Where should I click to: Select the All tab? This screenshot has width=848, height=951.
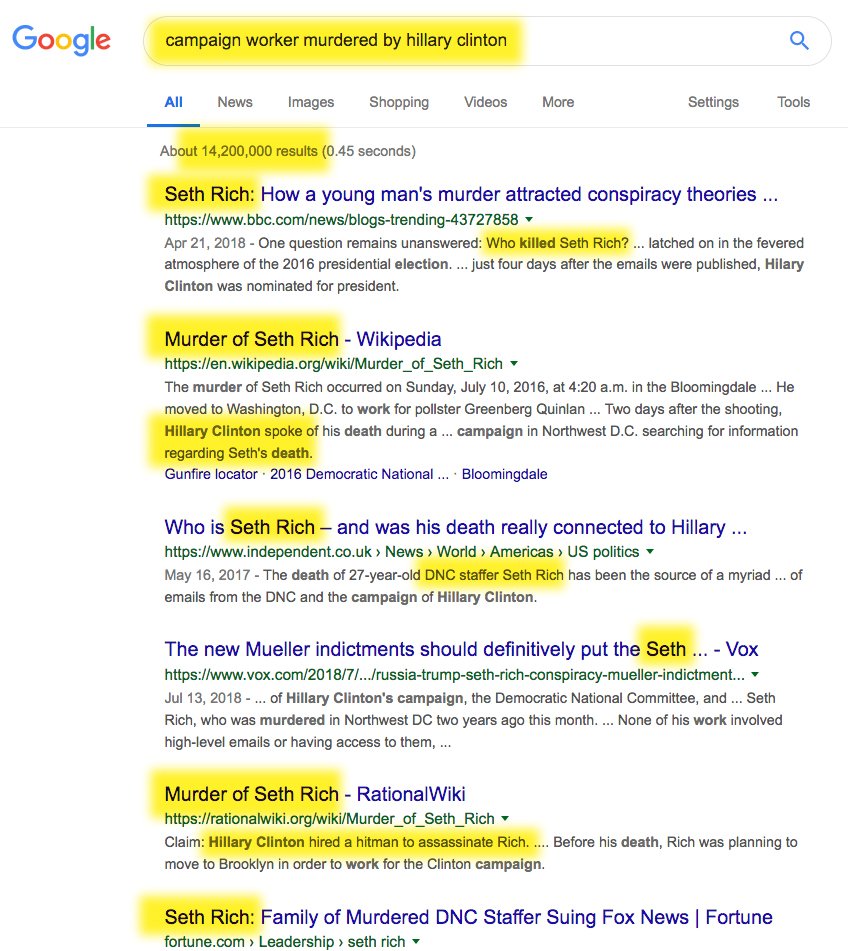(173, 102)
